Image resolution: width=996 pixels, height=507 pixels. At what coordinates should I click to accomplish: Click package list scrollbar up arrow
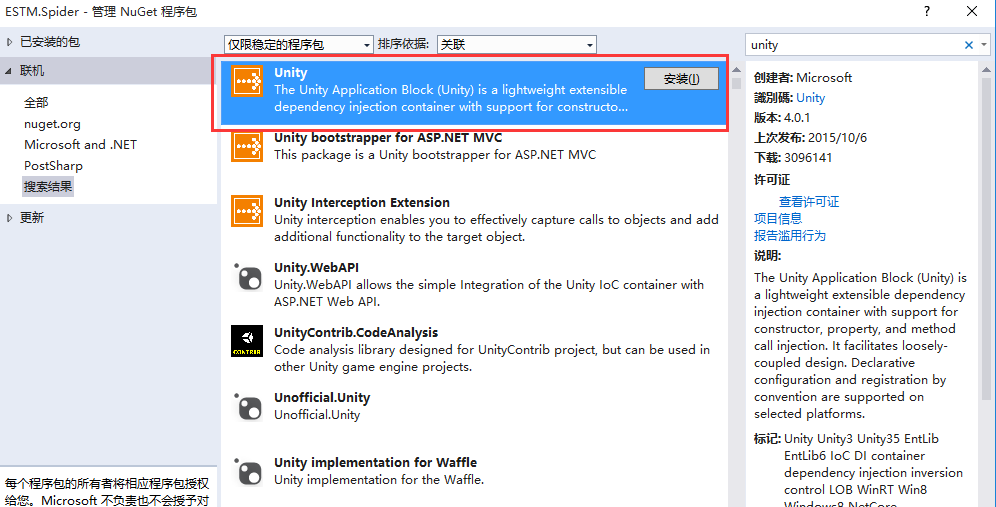[x=736, y=69]
